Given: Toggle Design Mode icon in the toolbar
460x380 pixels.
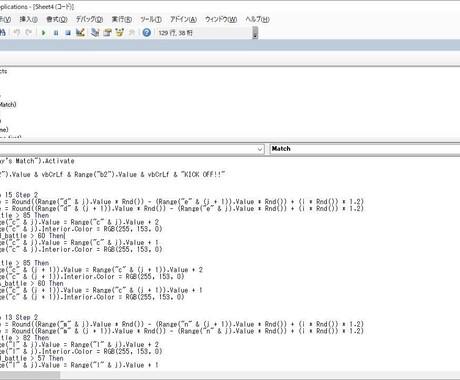Looking at the screenshot, I should coord(80,32).
